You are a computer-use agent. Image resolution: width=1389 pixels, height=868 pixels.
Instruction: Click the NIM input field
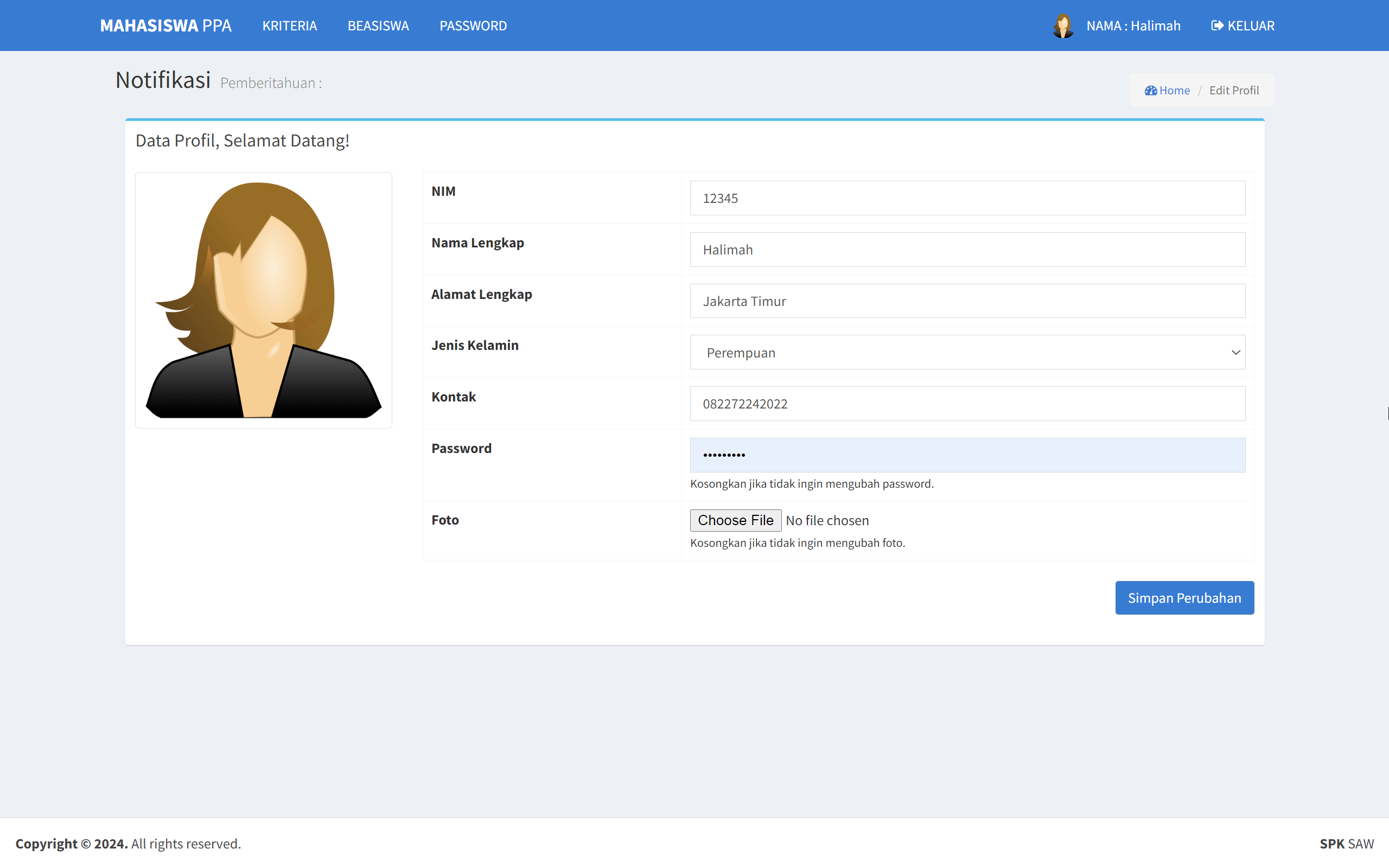tap(967, 198)
